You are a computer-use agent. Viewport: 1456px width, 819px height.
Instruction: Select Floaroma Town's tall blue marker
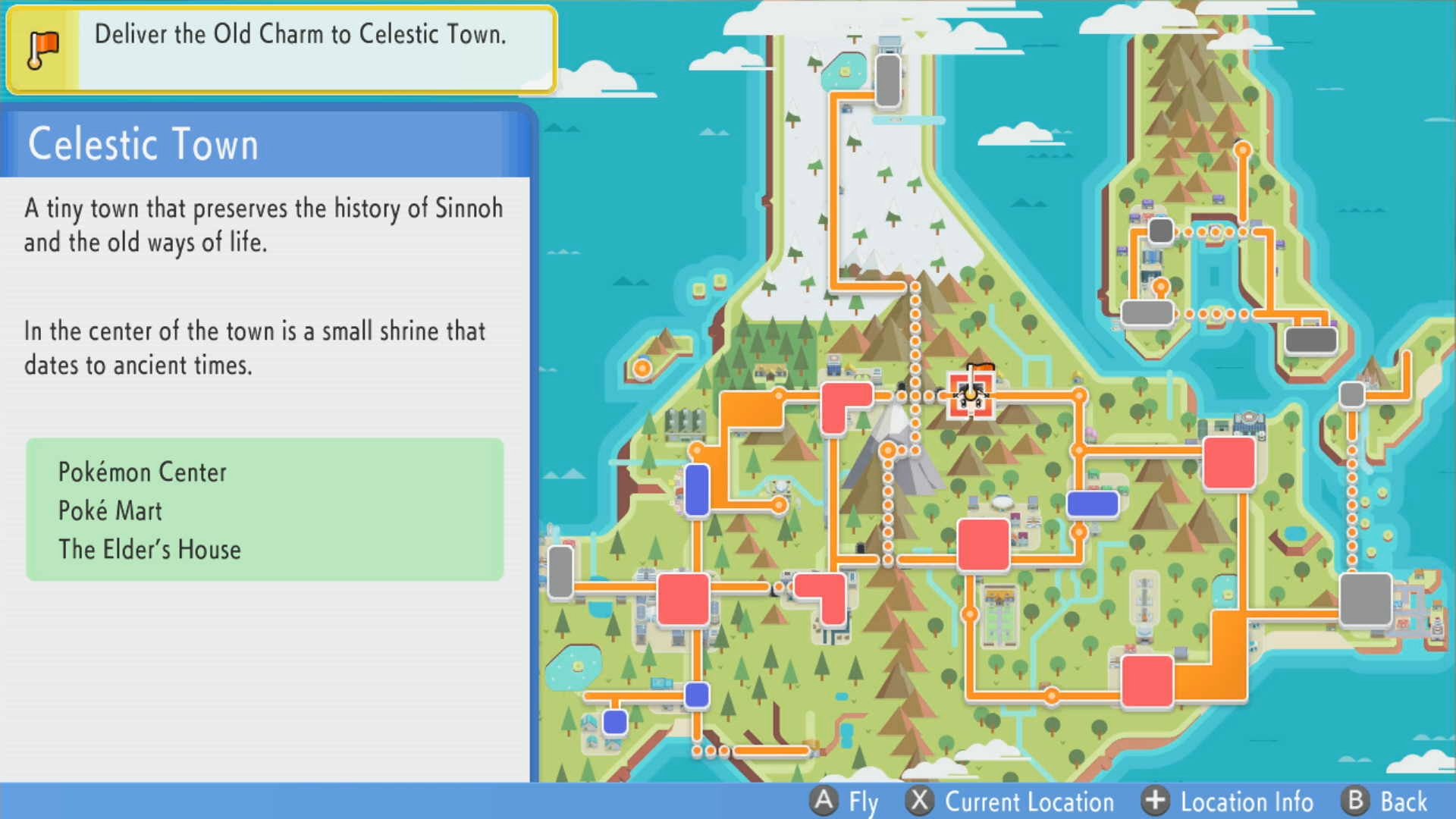[696, 490]
